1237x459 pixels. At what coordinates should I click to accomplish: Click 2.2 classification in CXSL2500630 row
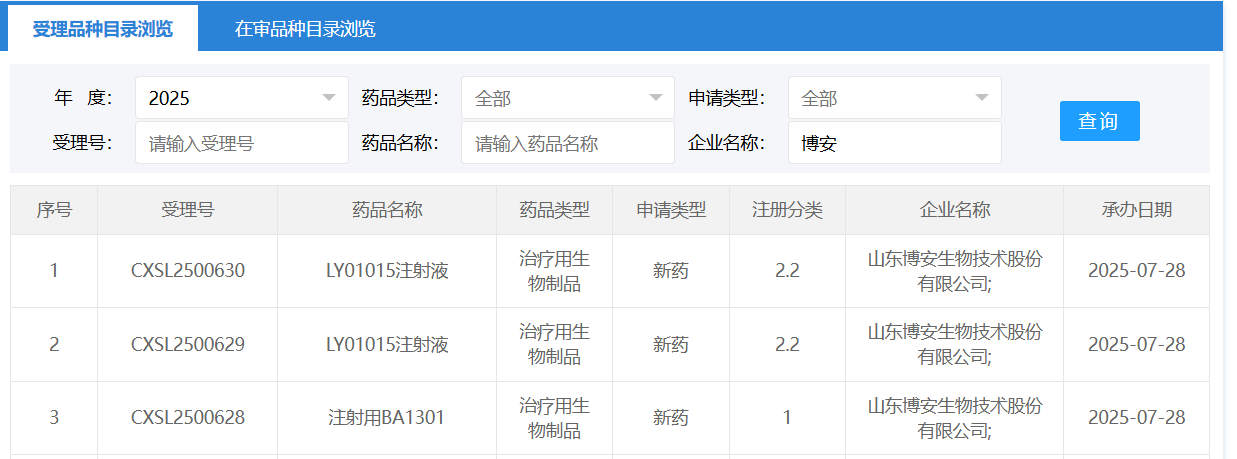pos(788,271)
